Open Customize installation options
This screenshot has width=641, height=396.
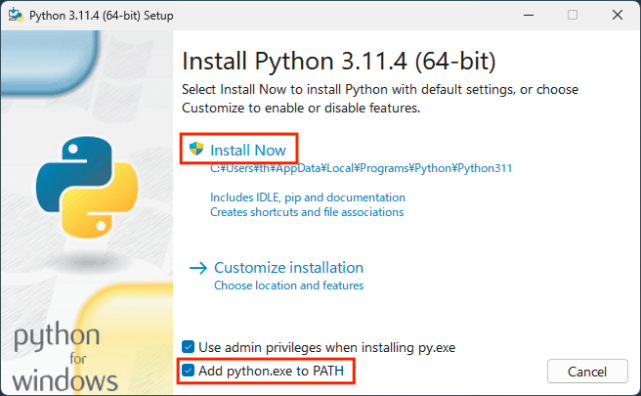point(289,268)
